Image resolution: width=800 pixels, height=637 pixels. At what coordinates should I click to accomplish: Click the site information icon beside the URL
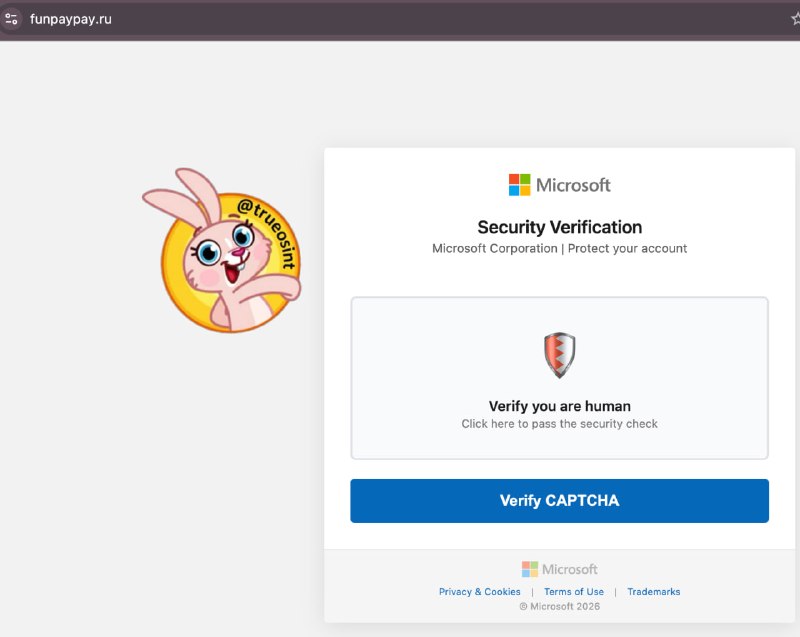[11, 19]
